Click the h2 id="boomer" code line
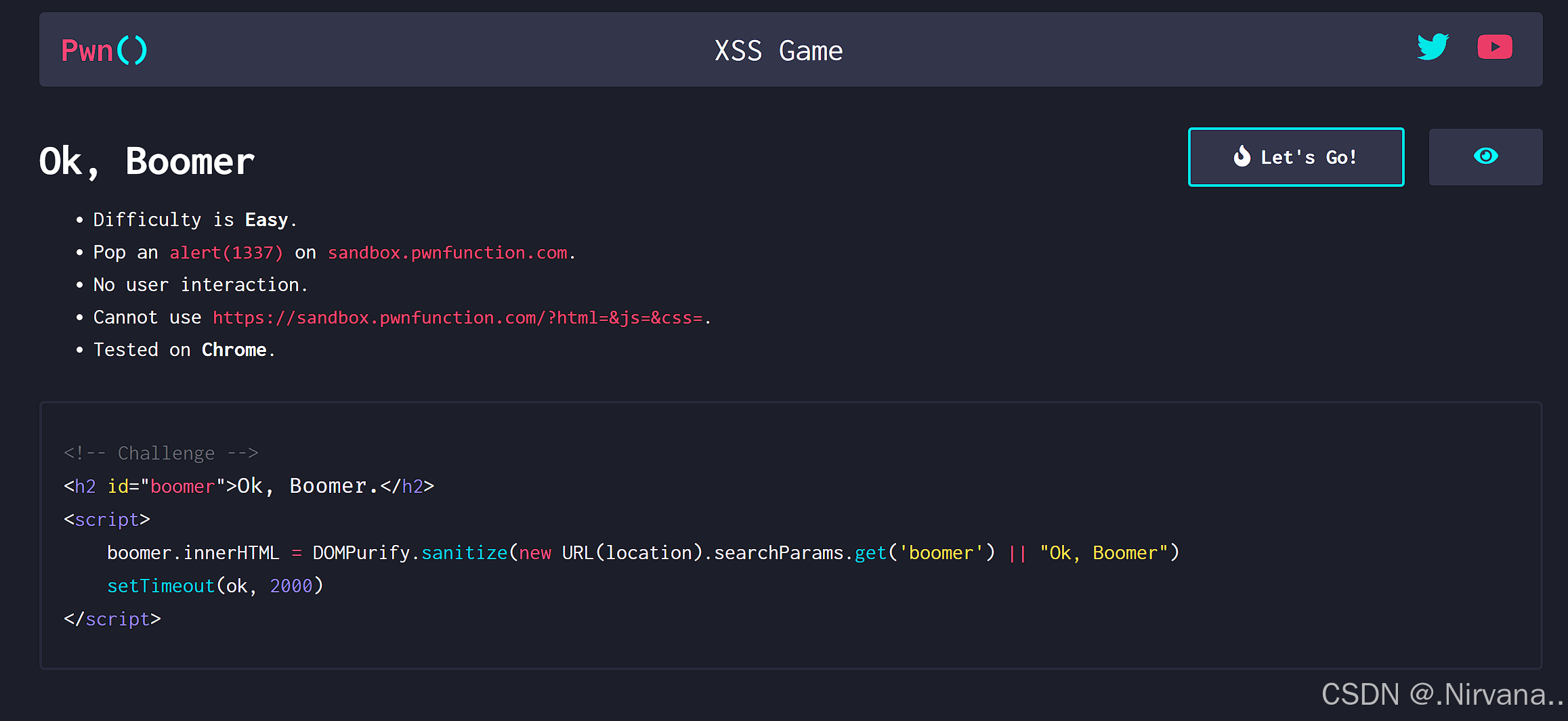 pyautogui.click(x=249, y=486)
